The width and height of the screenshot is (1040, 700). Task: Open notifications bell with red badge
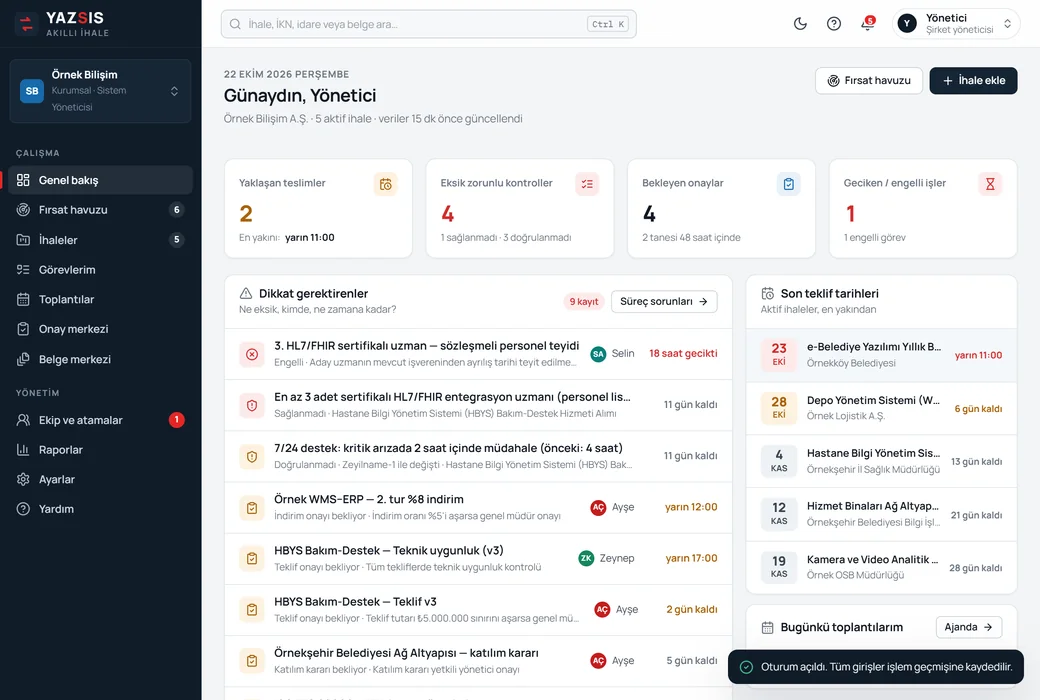click(x=868, y=24)
